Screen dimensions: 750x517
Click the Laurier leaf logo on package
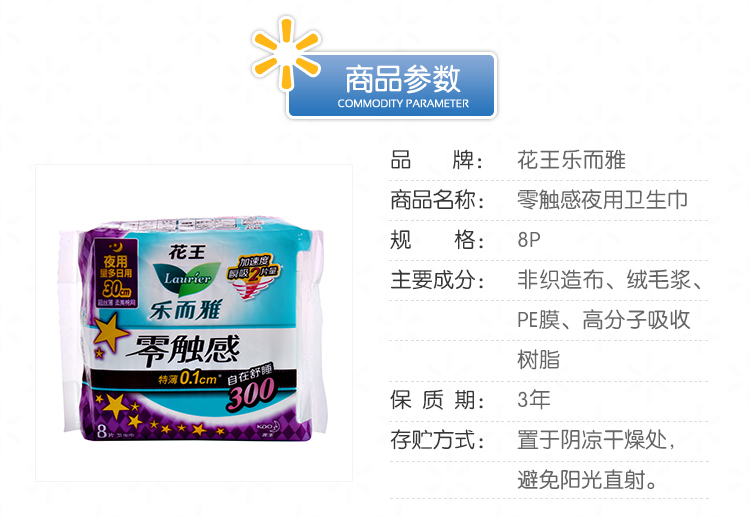188,278
